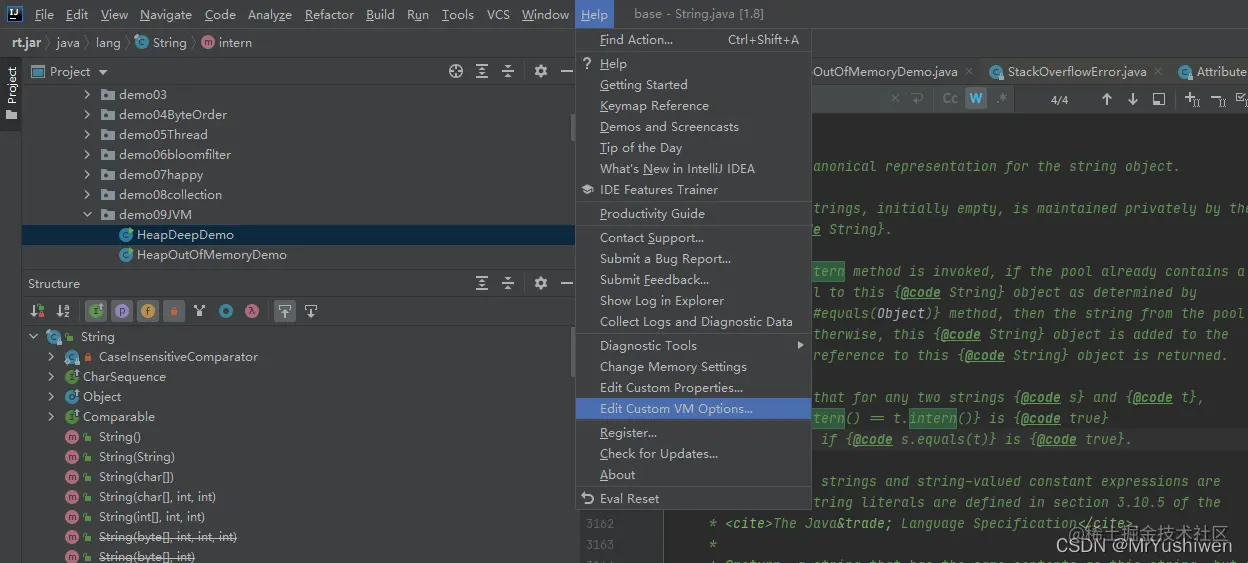Unselect occurrence icon in find bar
1248x563 pixels.
[1218, 99]
